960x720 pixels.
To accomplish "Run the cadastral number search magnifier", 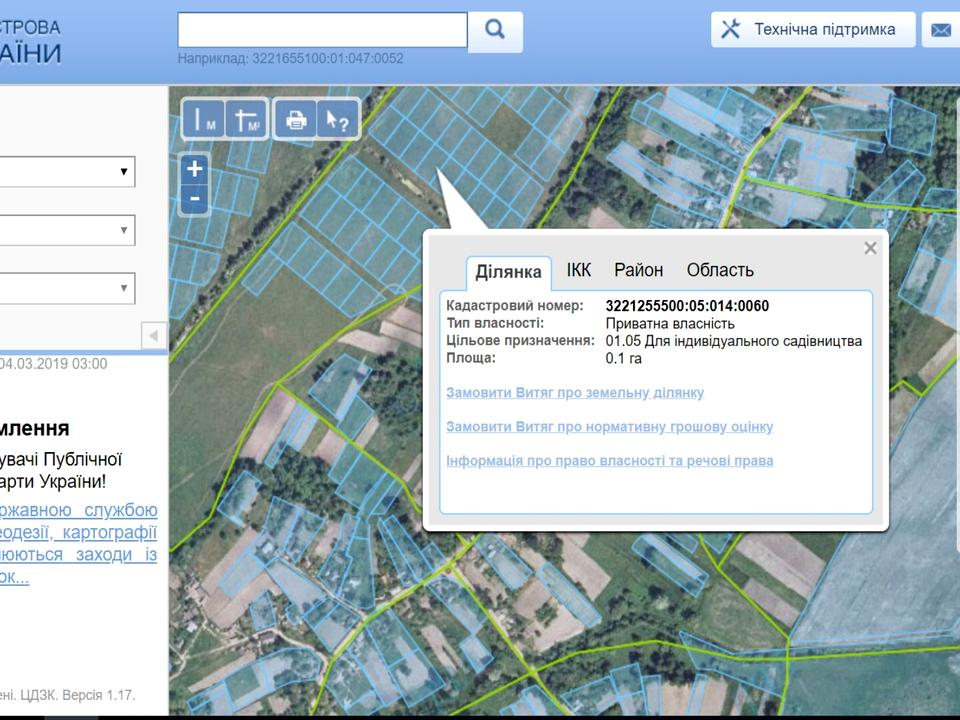I will pos(495,30).
